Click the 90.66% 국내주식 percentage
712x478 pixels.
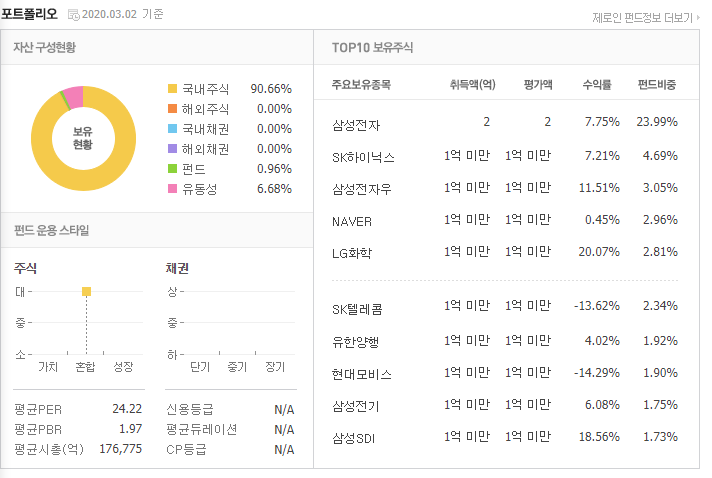coord(271,89)
